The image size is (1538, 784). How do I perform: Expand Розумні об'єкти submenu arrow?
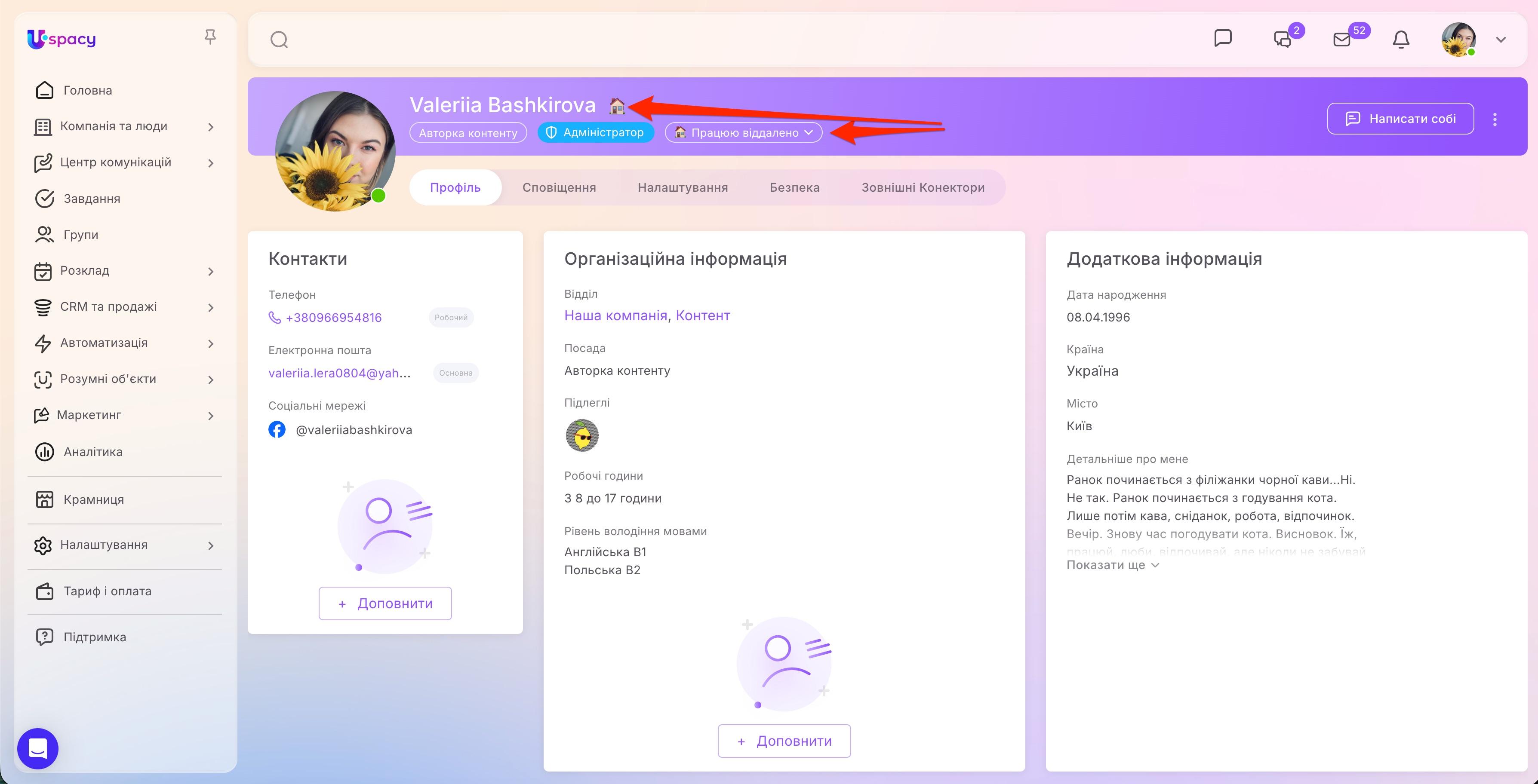pos(211,380)
